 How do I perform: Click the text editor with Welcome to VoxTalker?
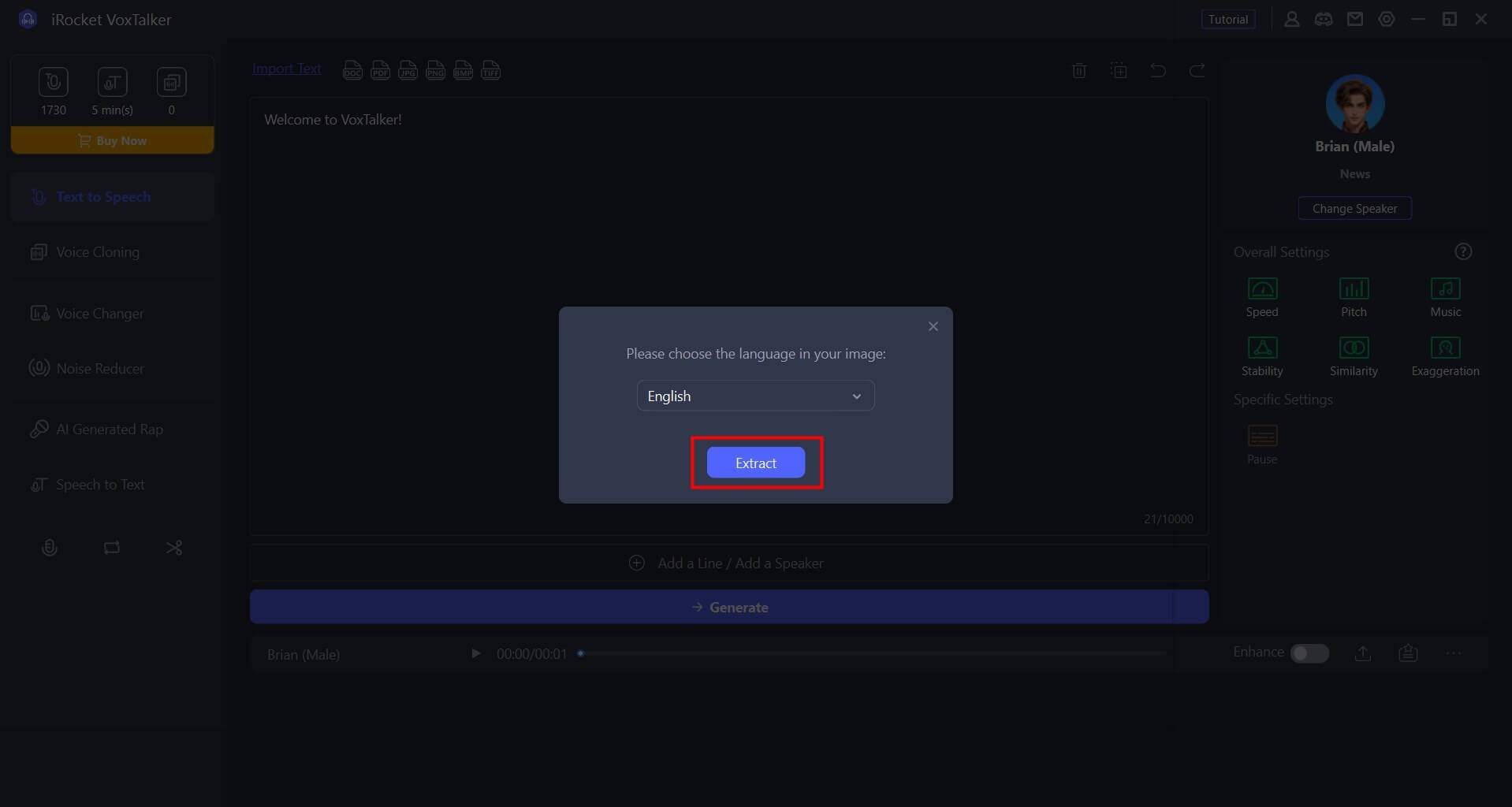[x=728, y=316]
